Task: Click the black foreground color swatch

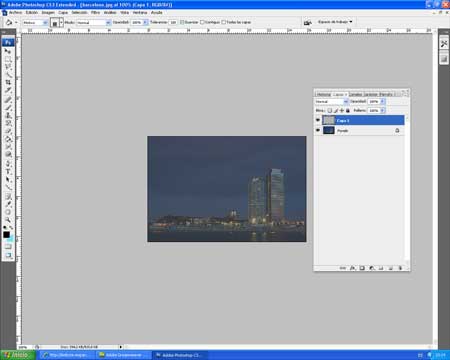Action: (6, 235)
